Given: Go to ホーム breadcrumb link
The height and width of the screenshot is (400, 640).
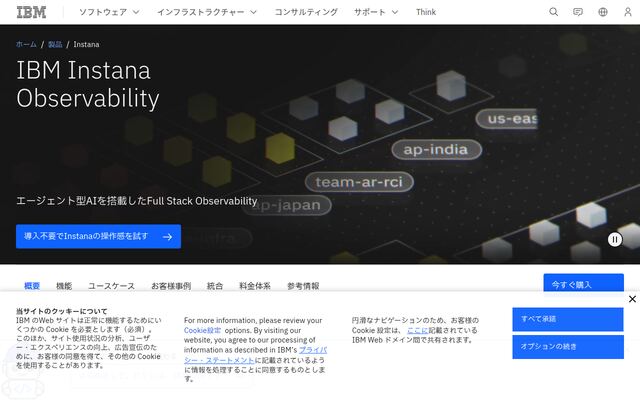Looking at the screenshot, I should pyautogui.click(x=26, y=44).
